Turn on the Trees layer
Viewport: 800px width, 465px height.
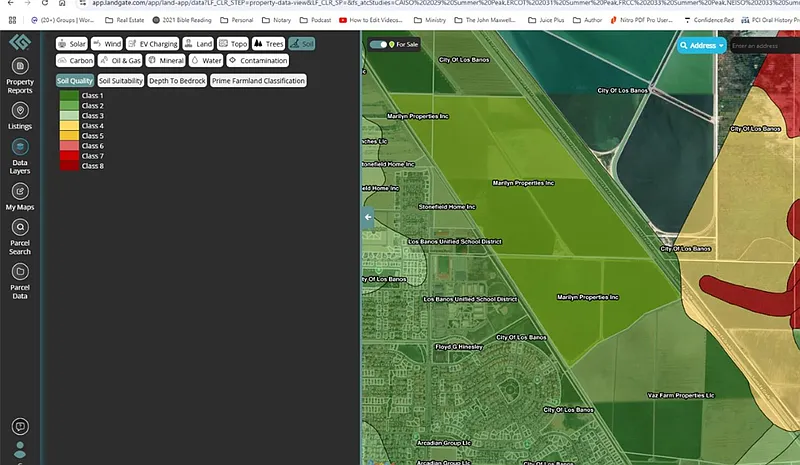click(x=268, y=44)
